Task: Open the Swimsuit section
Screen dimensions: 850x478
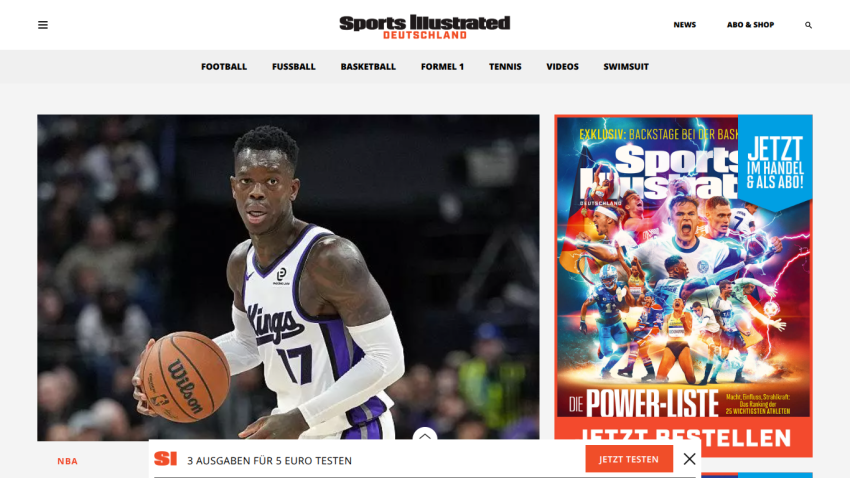Action: [x=626, y=67]
